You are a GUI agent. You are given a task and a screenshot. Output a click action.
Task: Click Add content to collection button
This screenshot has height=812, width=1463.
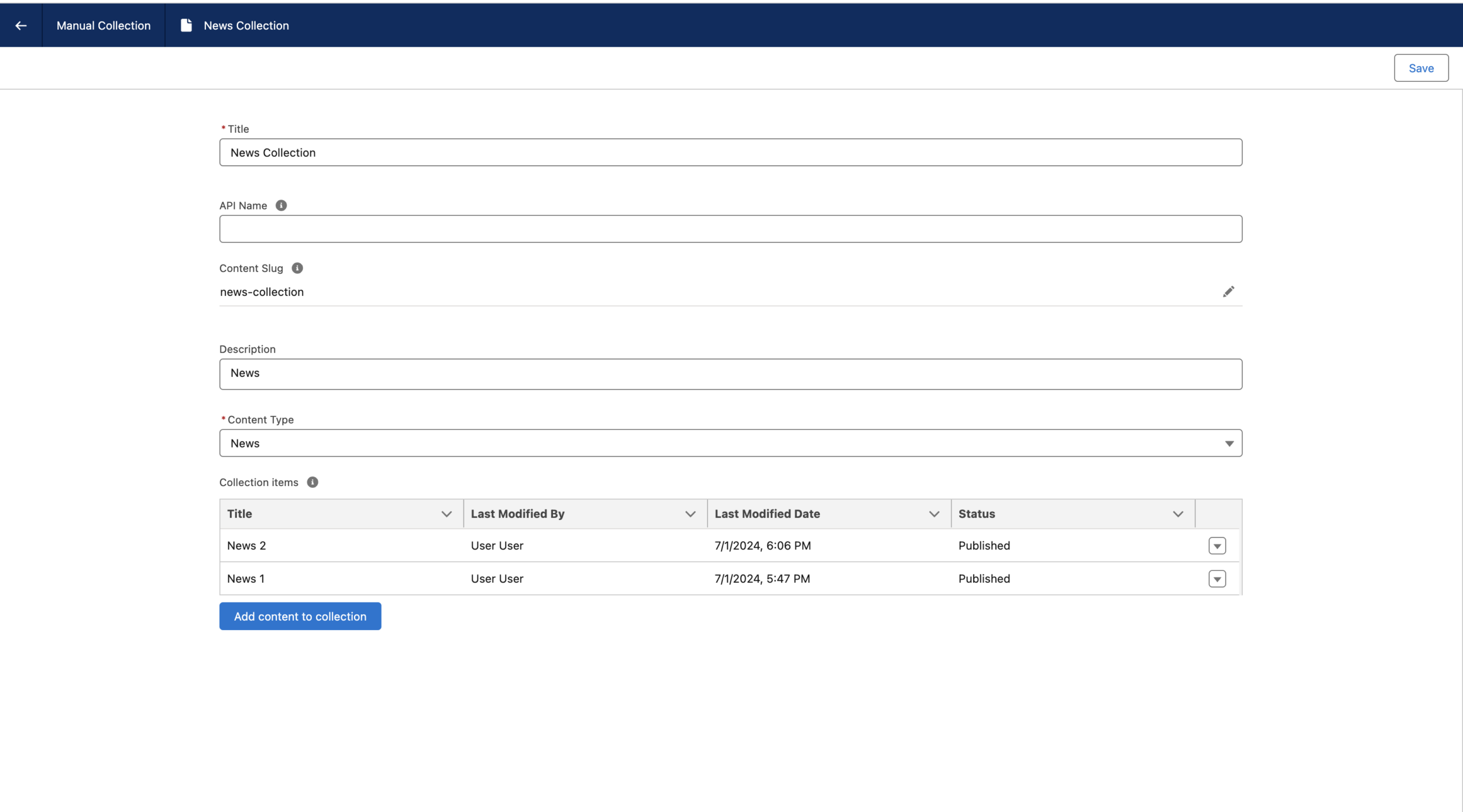300,616
